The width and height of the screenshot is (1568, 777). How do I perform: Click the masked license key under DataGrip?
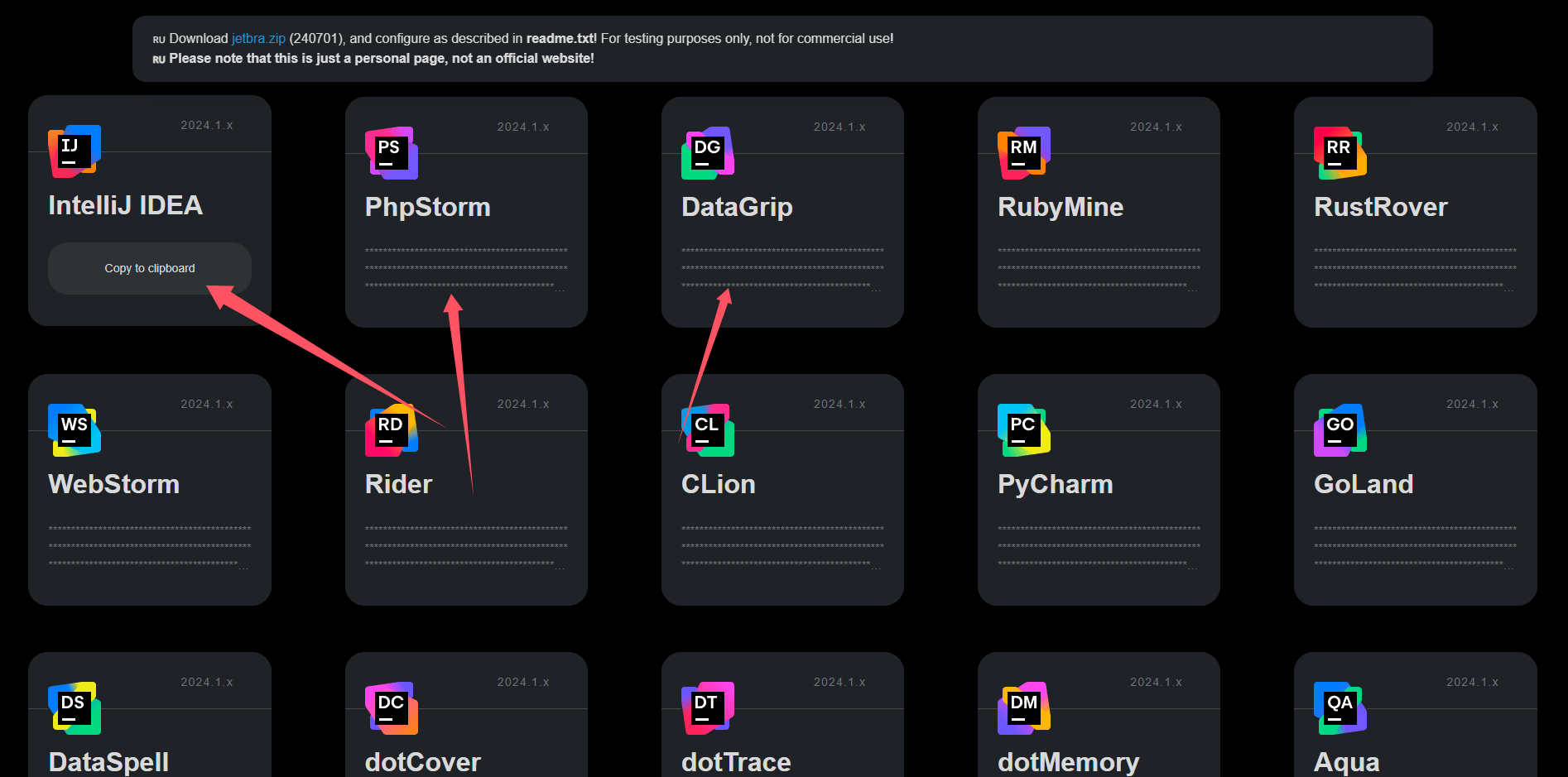(x=782, y=269)
